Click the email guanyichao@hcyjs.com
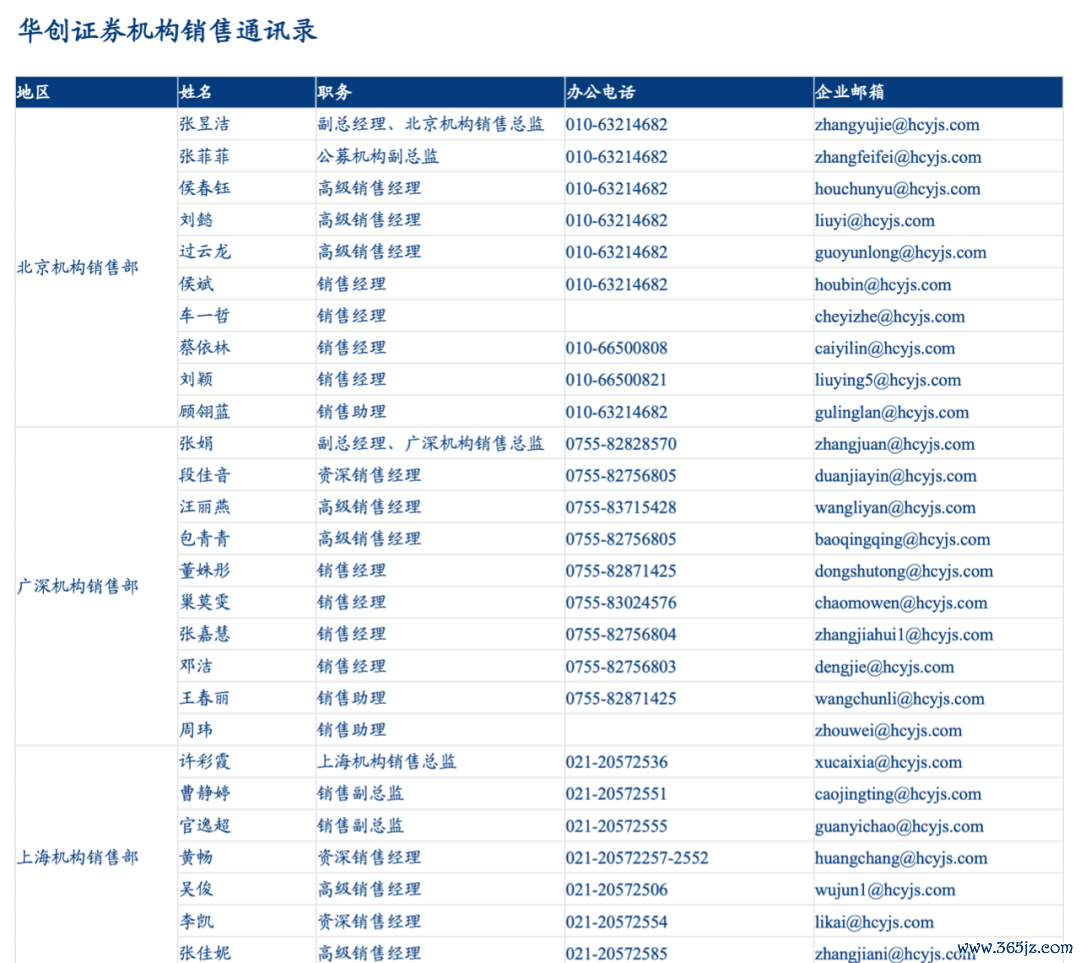 click(x=899, y=827)
